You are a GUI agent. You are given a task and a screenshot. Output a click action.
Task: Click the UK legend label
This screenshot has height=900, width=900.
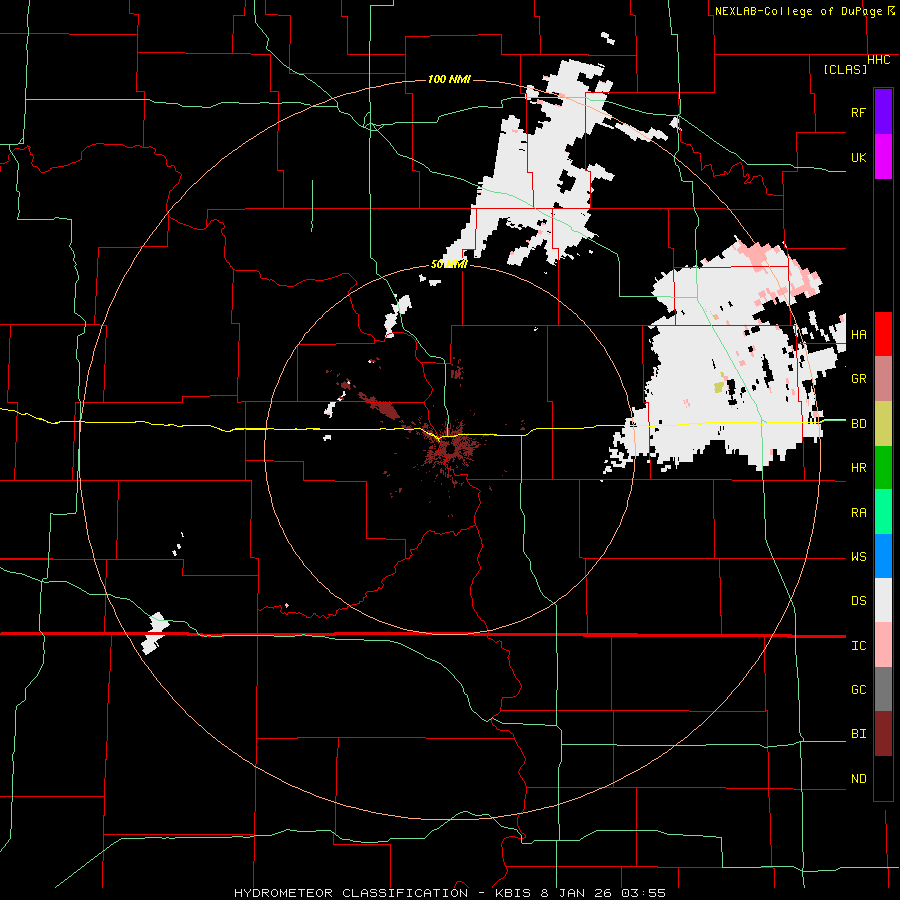click(858, 157)
